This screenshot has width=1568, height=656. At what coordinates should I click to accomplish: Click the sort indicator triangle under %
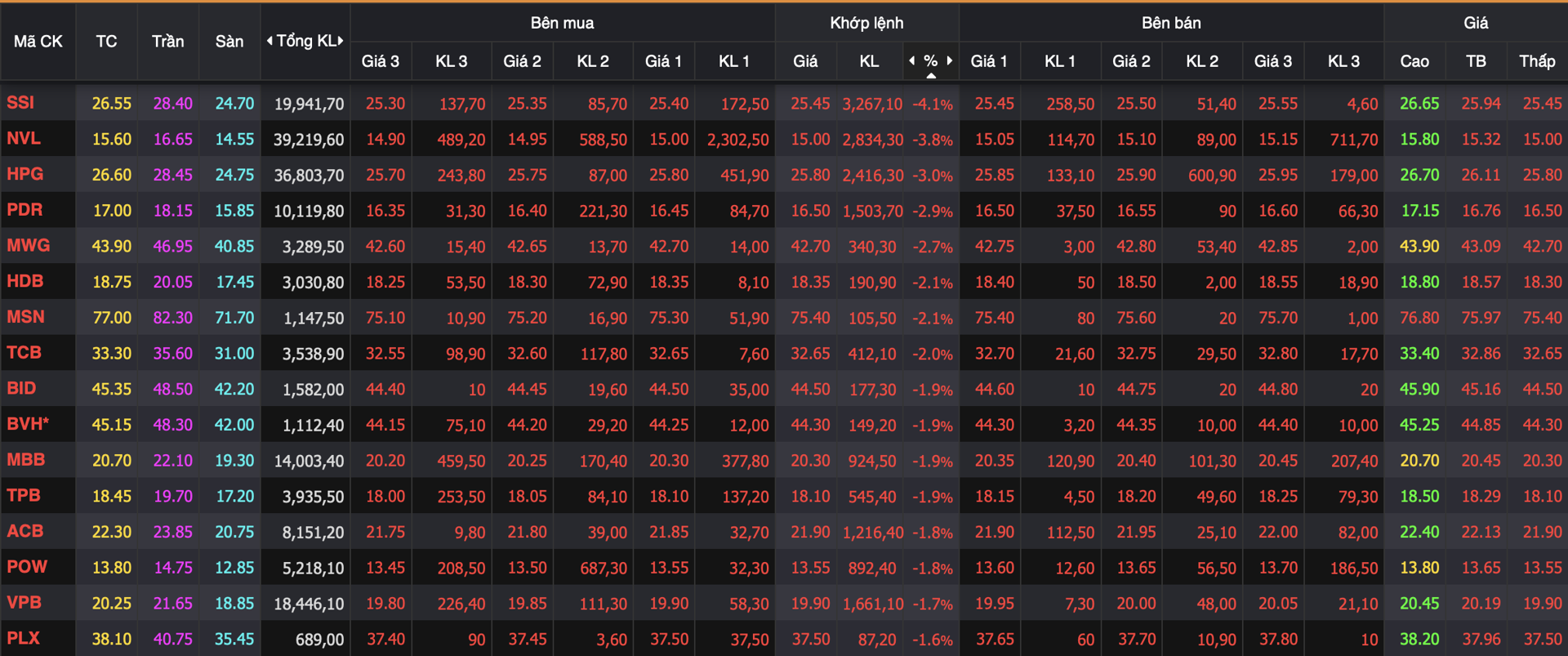click(x=931, y=76)
